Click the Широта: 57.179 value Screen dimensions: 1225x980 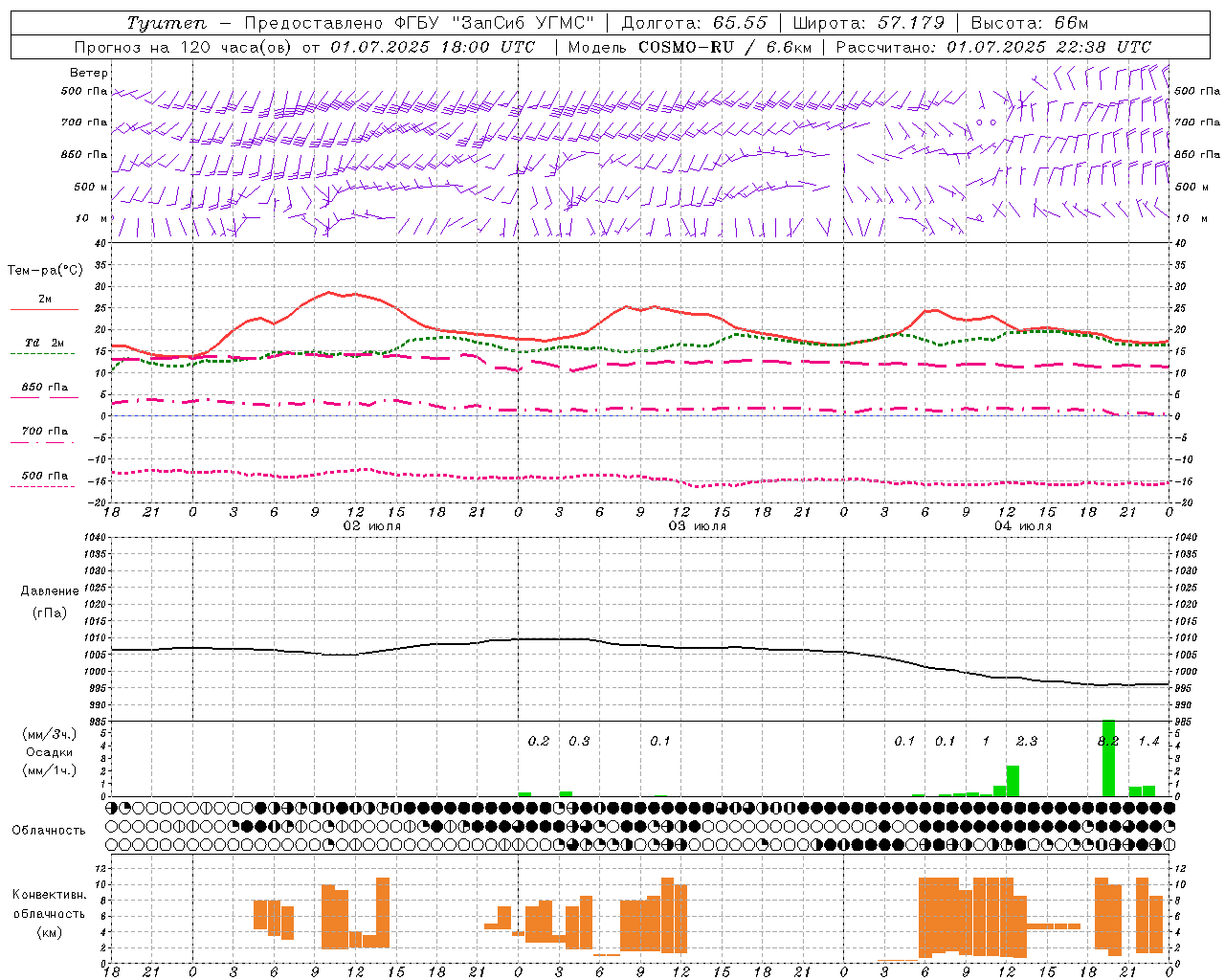coord(869,23)
